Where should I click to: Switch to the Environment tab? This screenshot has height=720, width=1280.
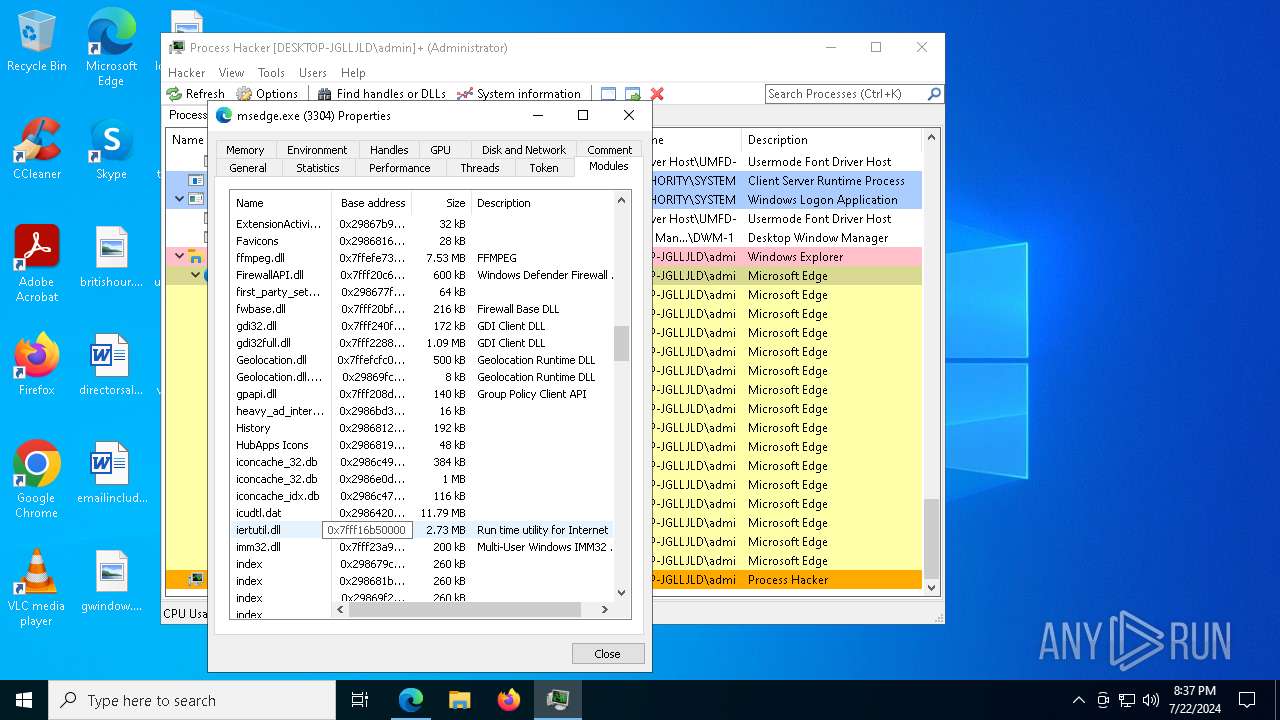pos(317,150)
